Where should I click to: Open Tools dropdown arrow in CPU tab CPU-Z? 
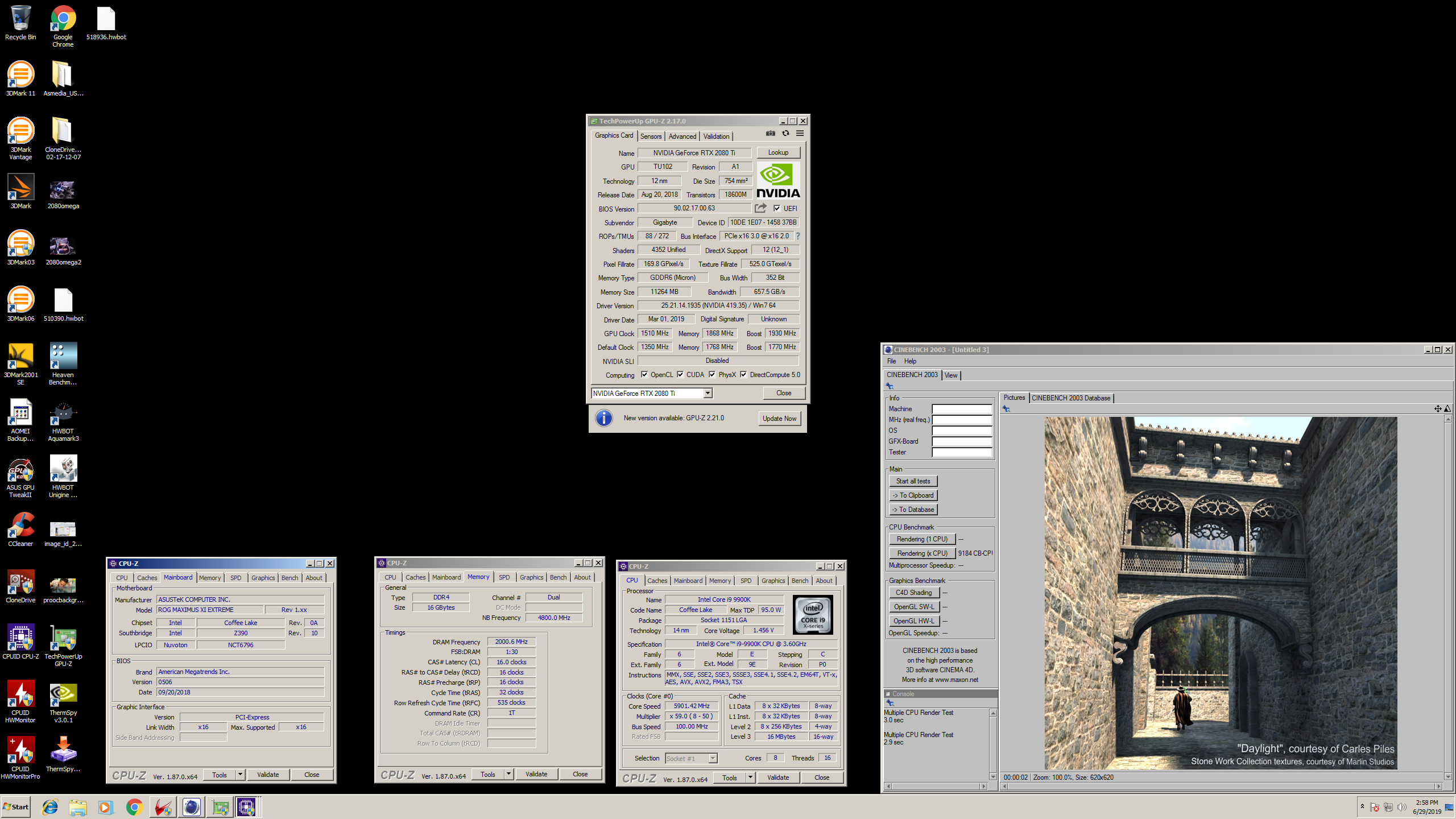tap(750, 777)
